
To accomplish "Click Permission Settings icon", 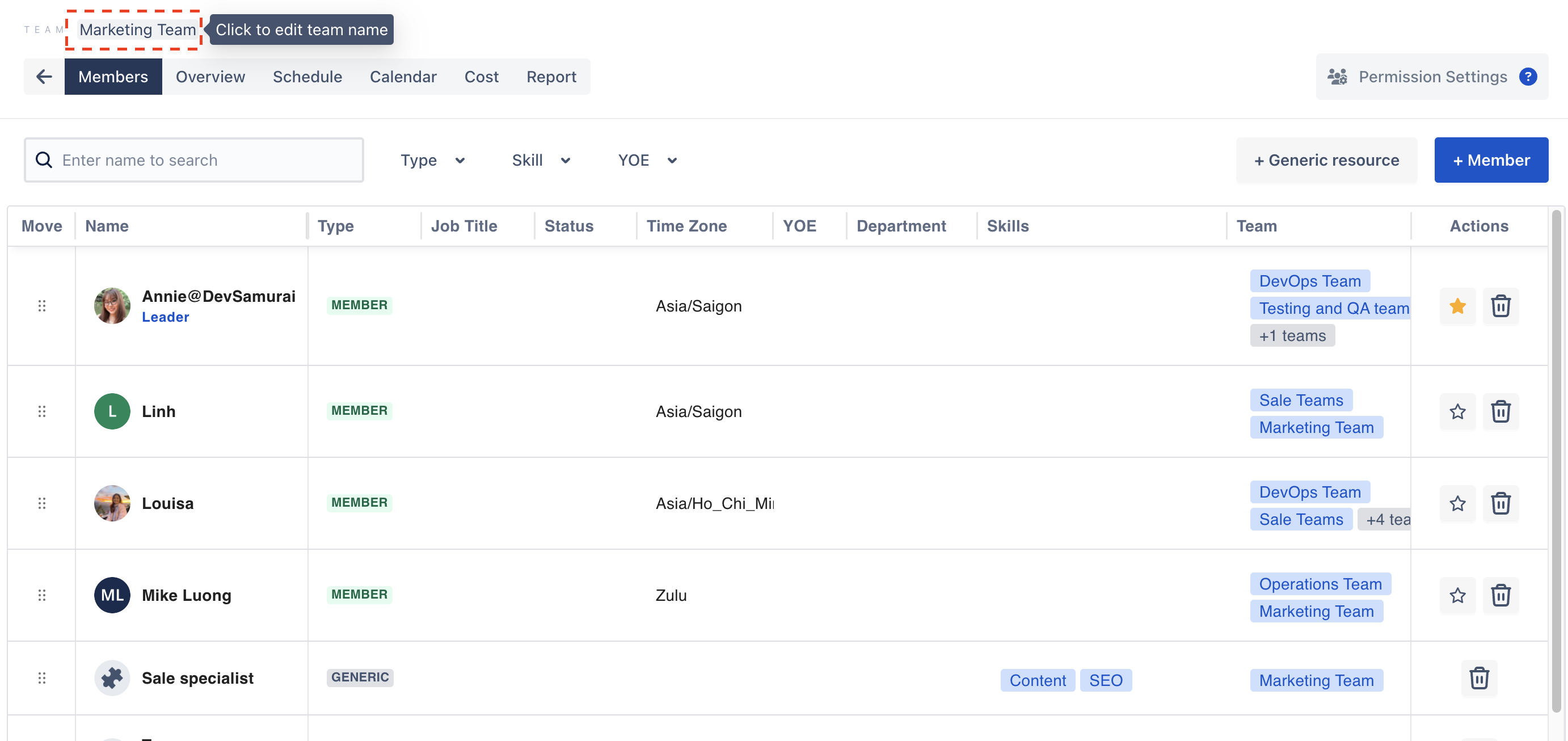I will pos(1339,75).
